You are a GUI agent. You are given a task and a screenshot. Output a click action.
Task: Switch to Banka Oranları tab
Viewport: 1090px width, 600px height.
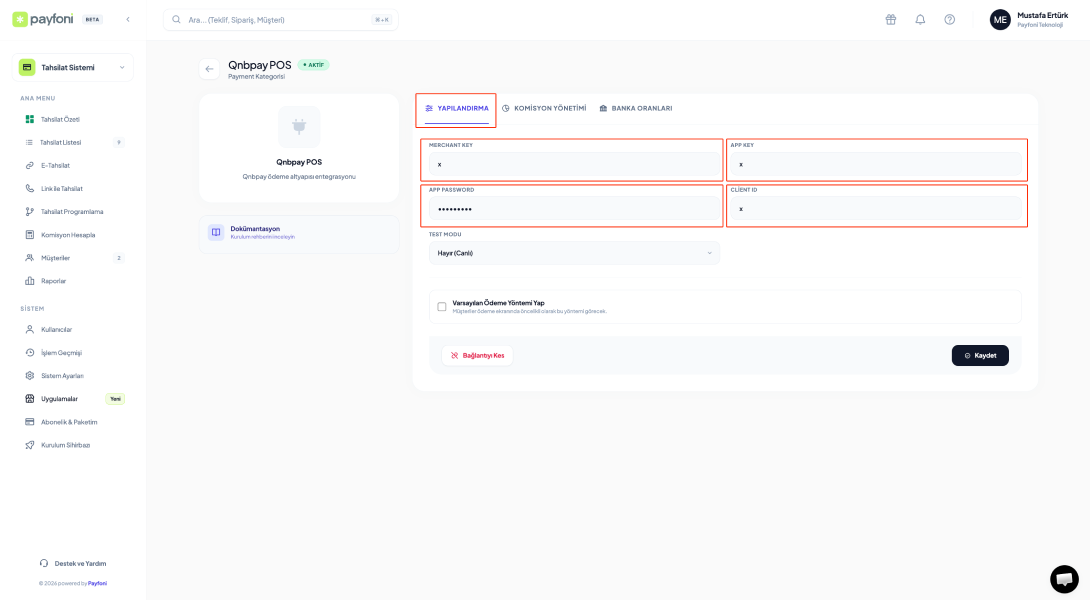click(636, 108)
